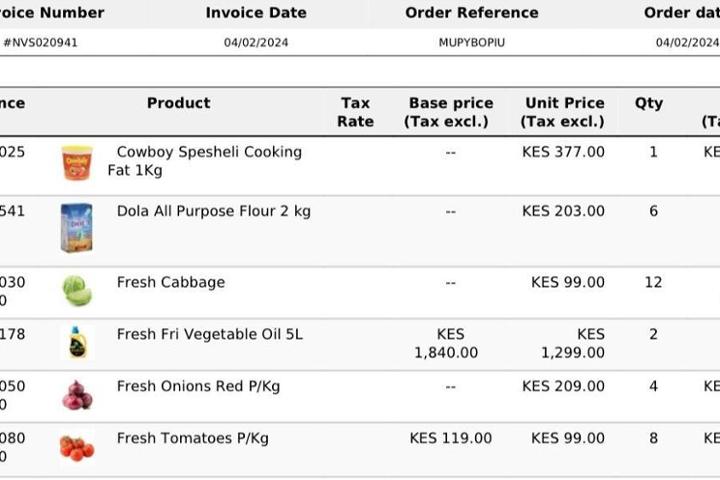
Task: Click the Dola flour package image
Action: (x=76, y=228)
